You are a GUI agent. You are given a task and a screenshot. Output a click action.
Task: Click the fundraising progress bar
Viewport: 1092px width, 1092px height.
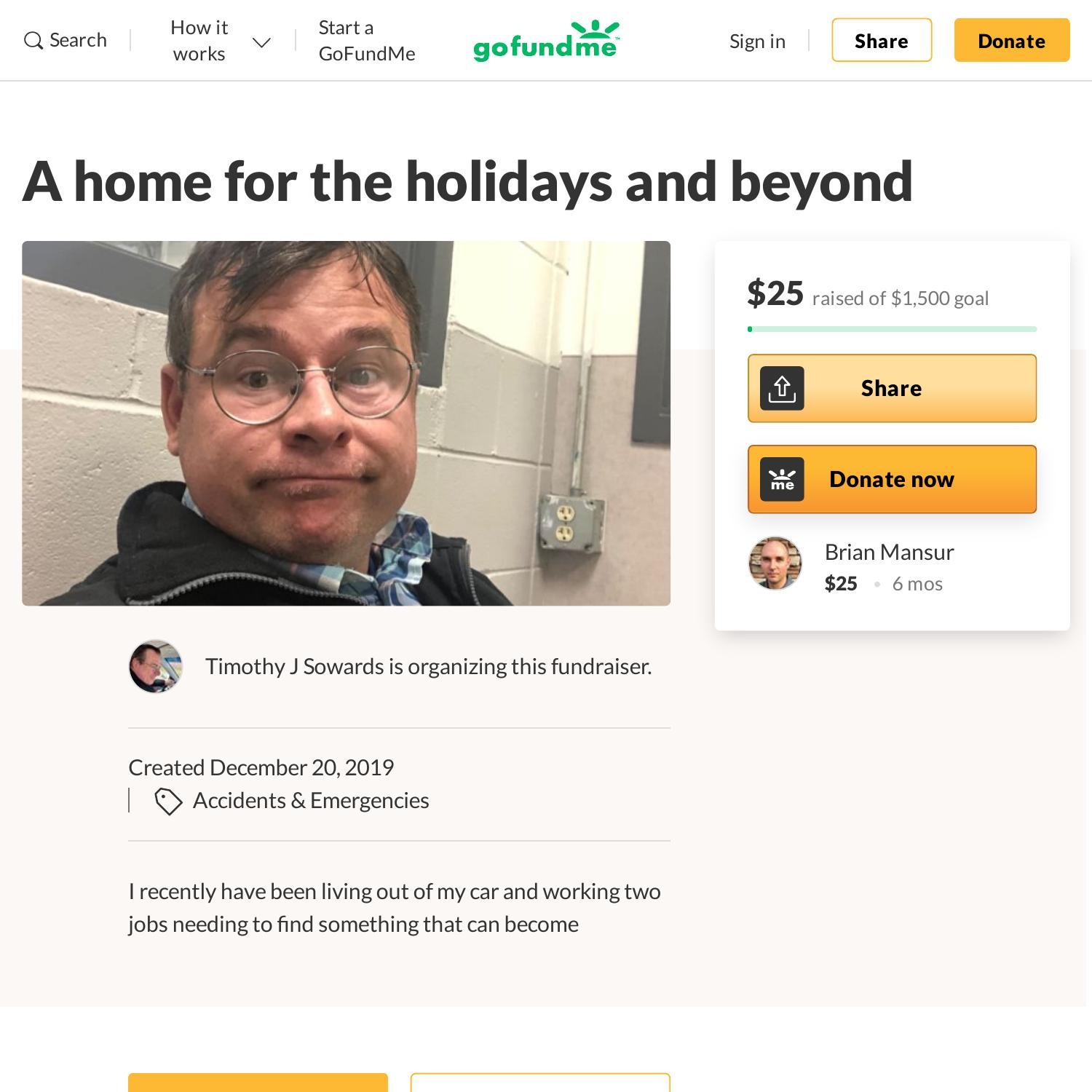[892, 329]
